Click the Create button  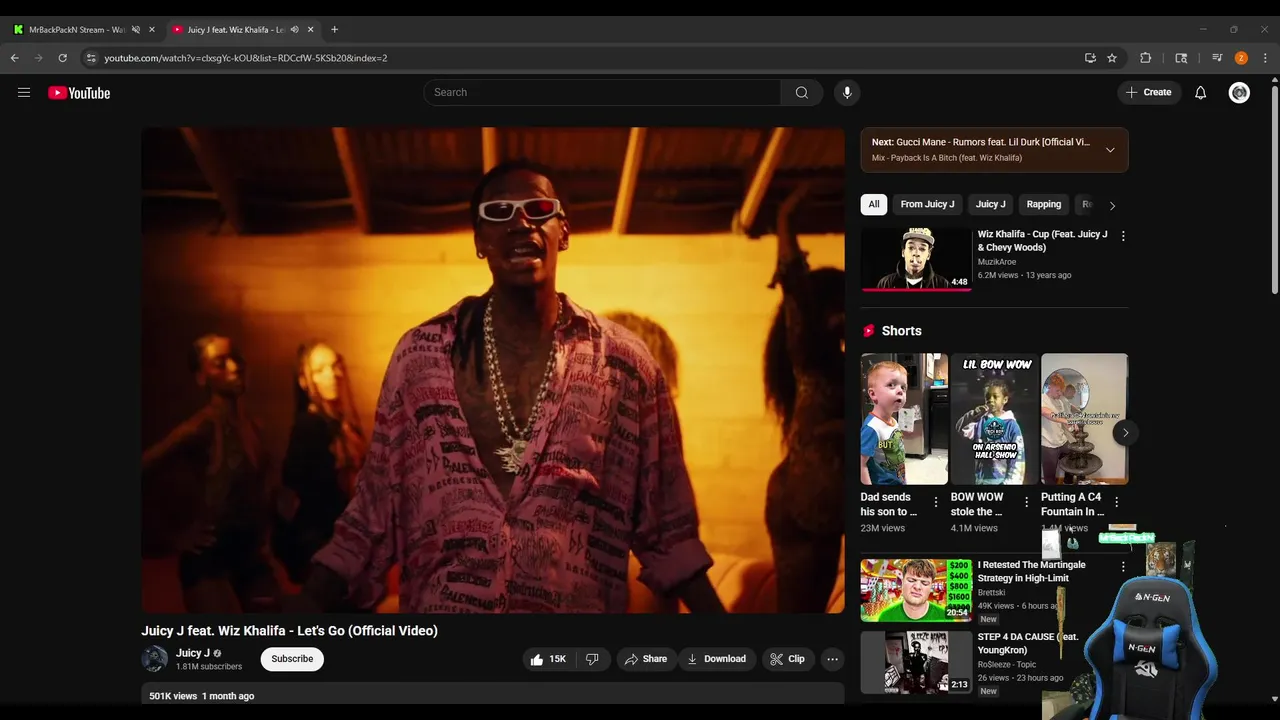(1149, 92)
